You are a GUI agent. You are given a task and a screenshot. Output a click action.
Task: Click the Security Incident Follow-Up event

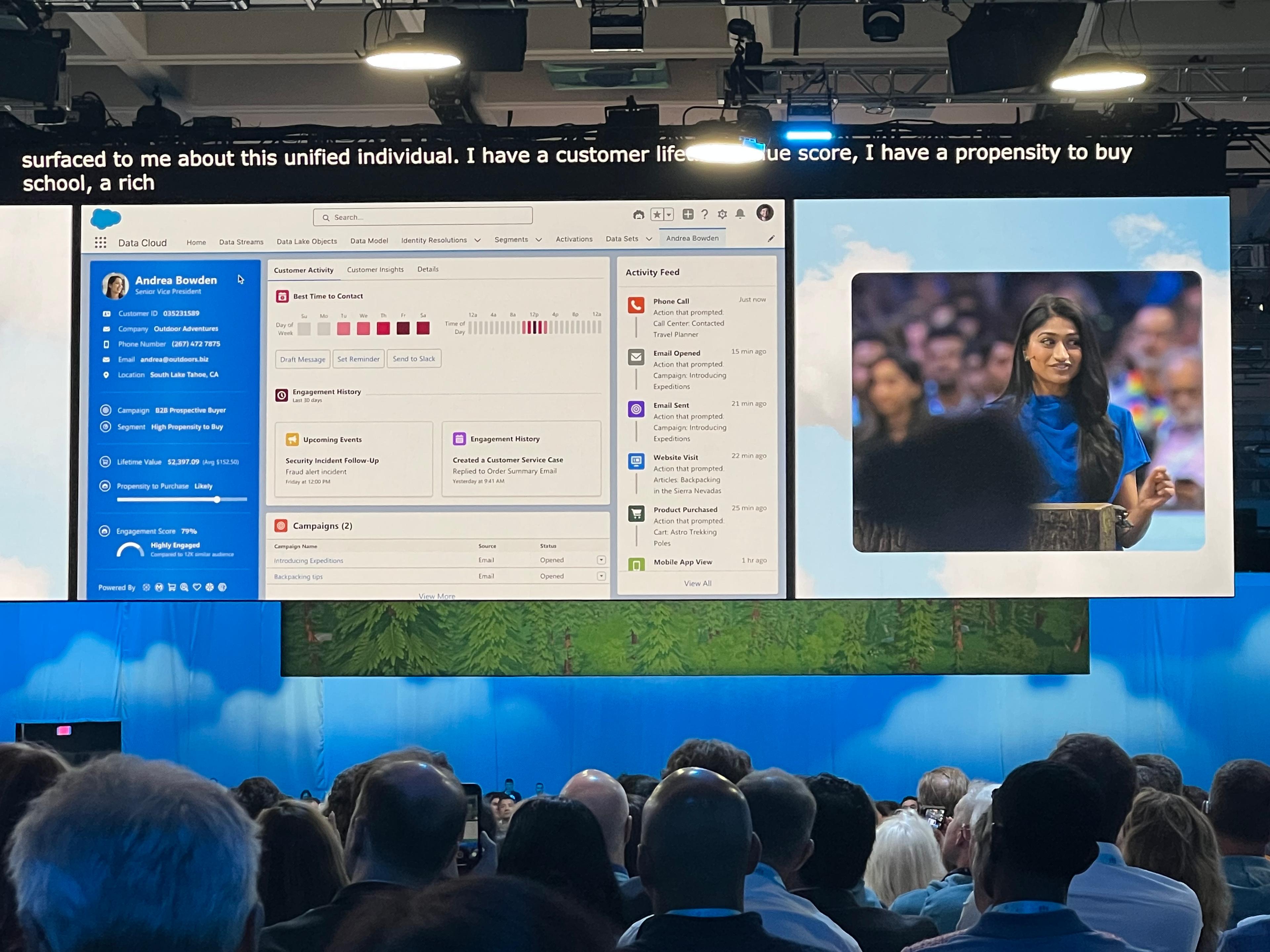coord(332,461)
